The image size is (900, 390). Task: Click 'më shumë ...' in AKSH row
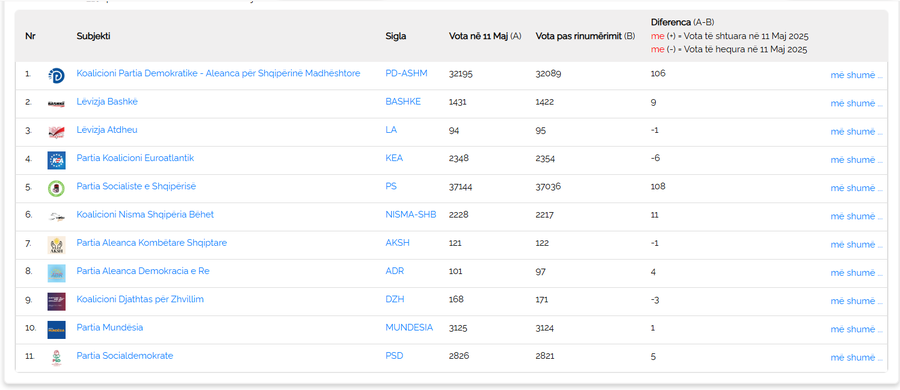(856, 244)
